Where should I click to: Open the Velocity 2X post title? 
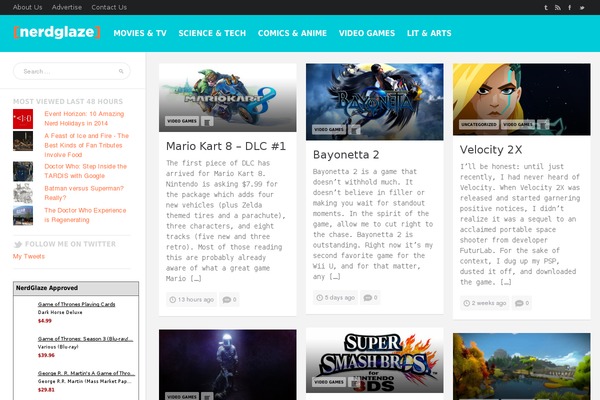(x=491, y=150)
